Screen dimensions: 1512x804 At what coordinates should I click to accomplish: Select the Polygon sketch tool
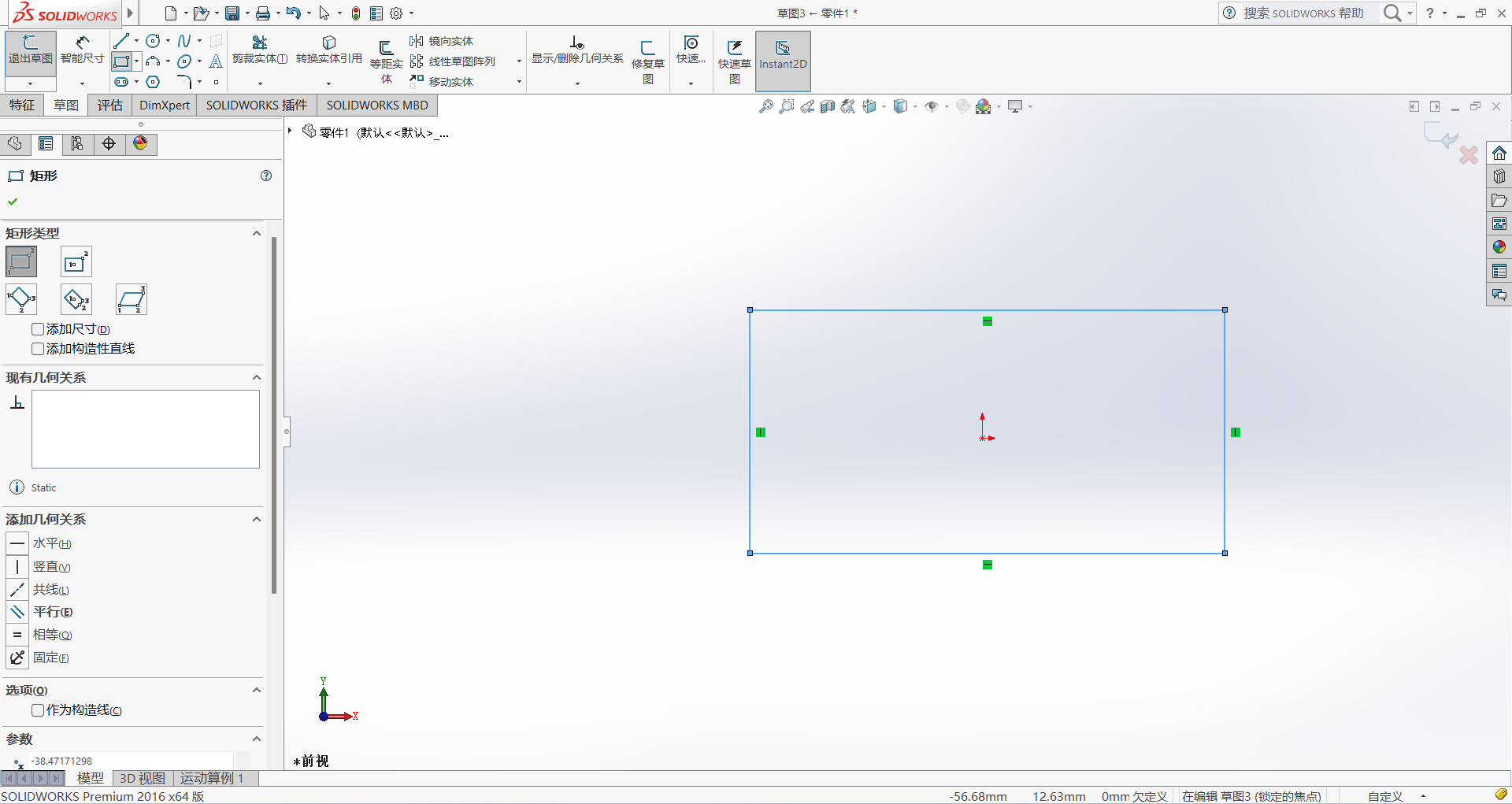click(154, 82)
